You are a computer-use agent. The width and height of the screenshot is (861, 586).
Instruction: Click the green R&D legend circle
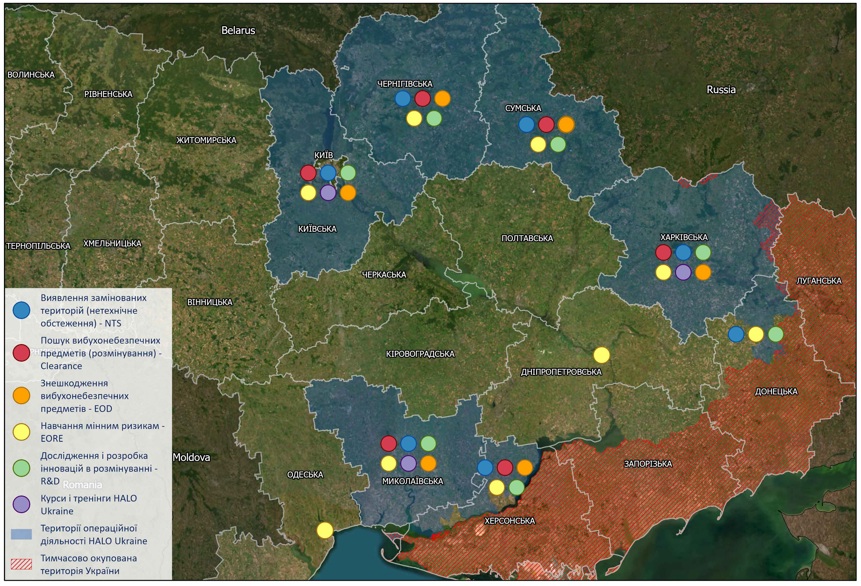click(x=21, y=465)
